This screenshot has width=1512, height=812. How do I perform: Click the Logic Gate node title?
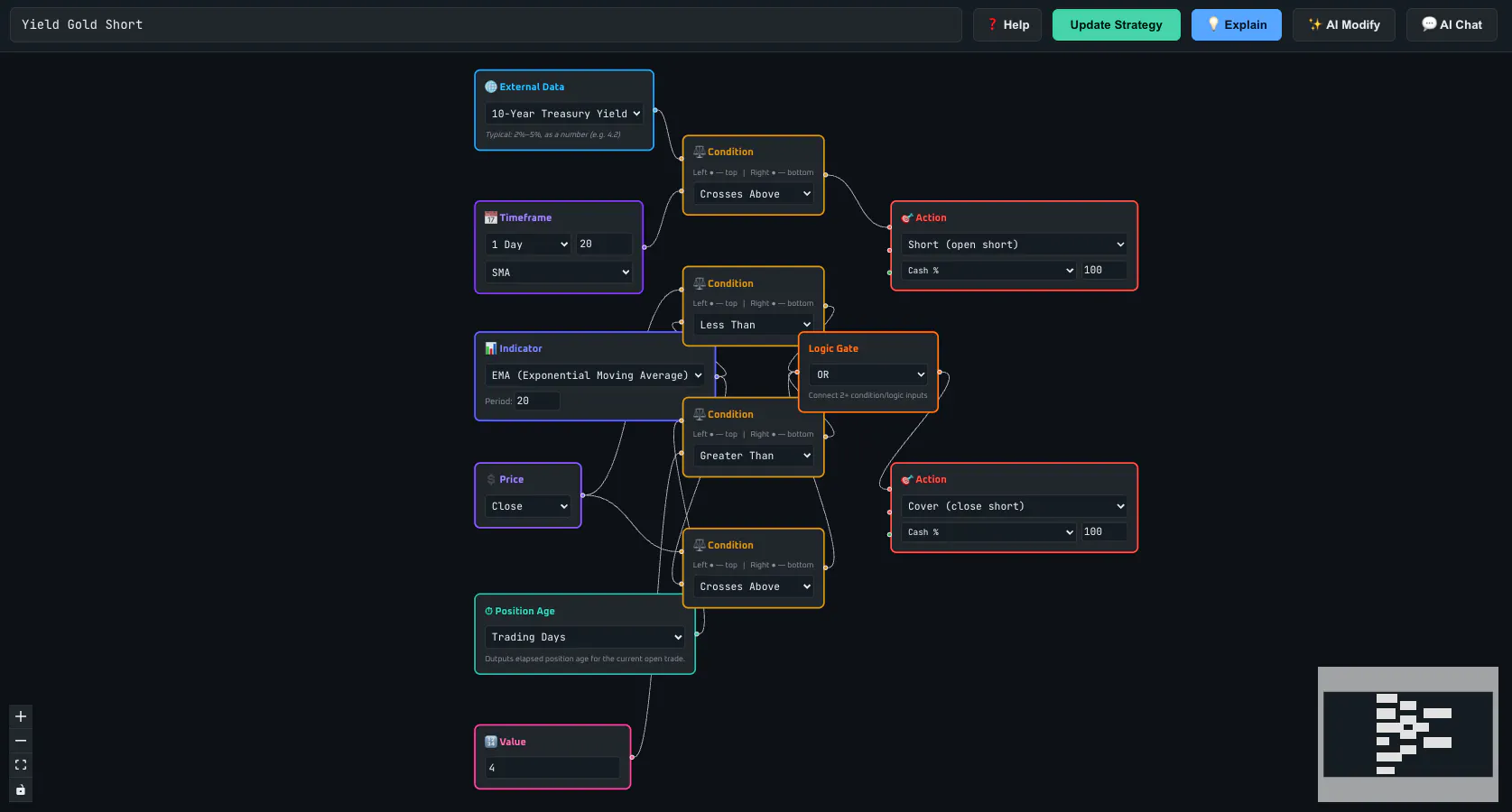click(x=833, y=348)
